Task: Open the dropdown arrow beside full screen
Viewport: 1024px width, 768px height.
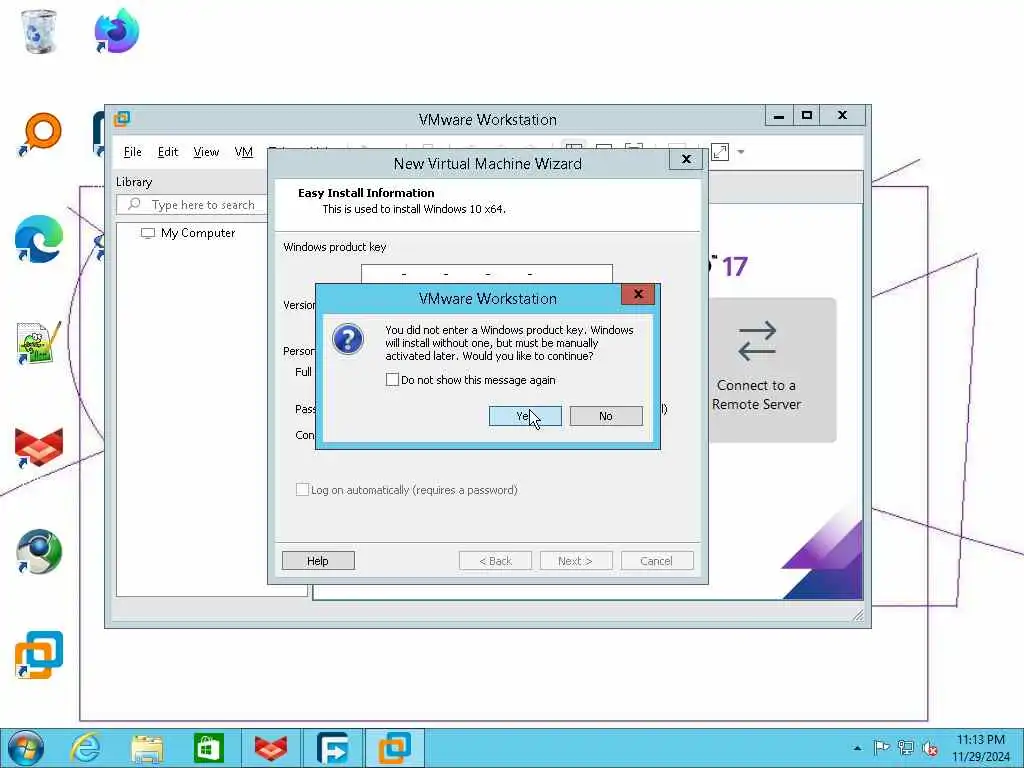Action: pos(741,152)
